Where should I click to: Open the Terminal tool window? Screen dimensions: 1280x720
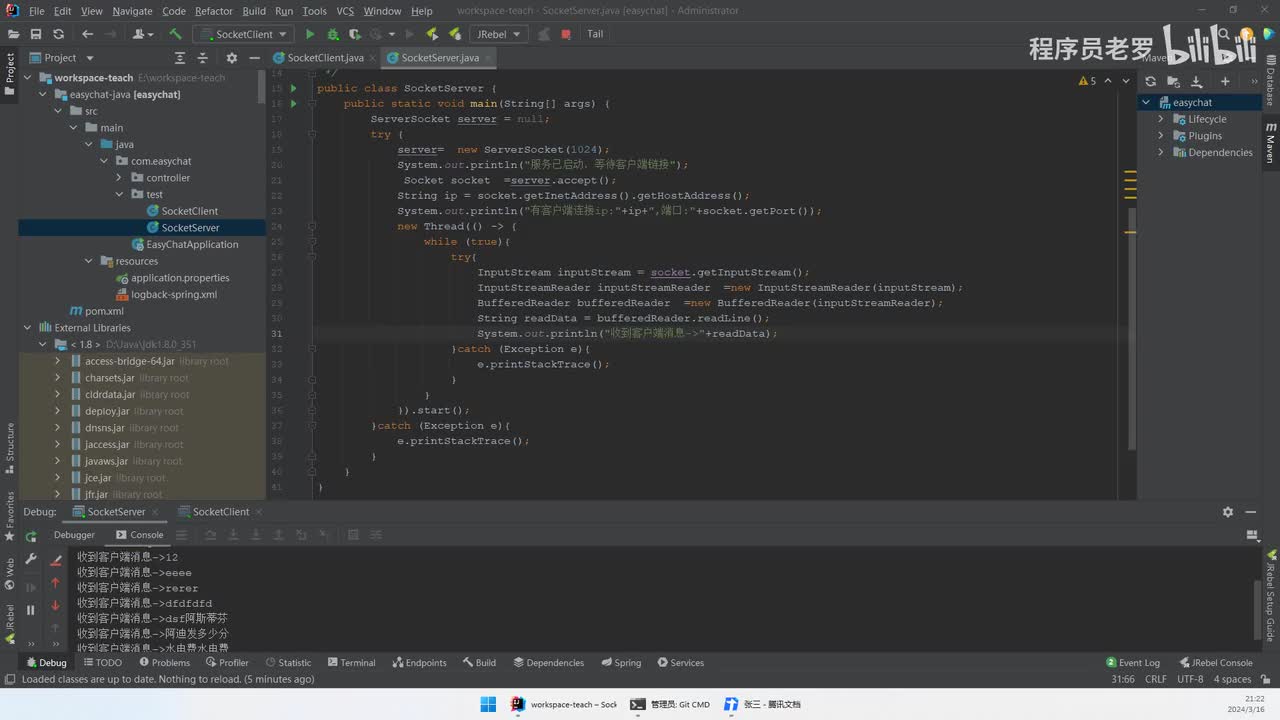click(x=350, y=663)
